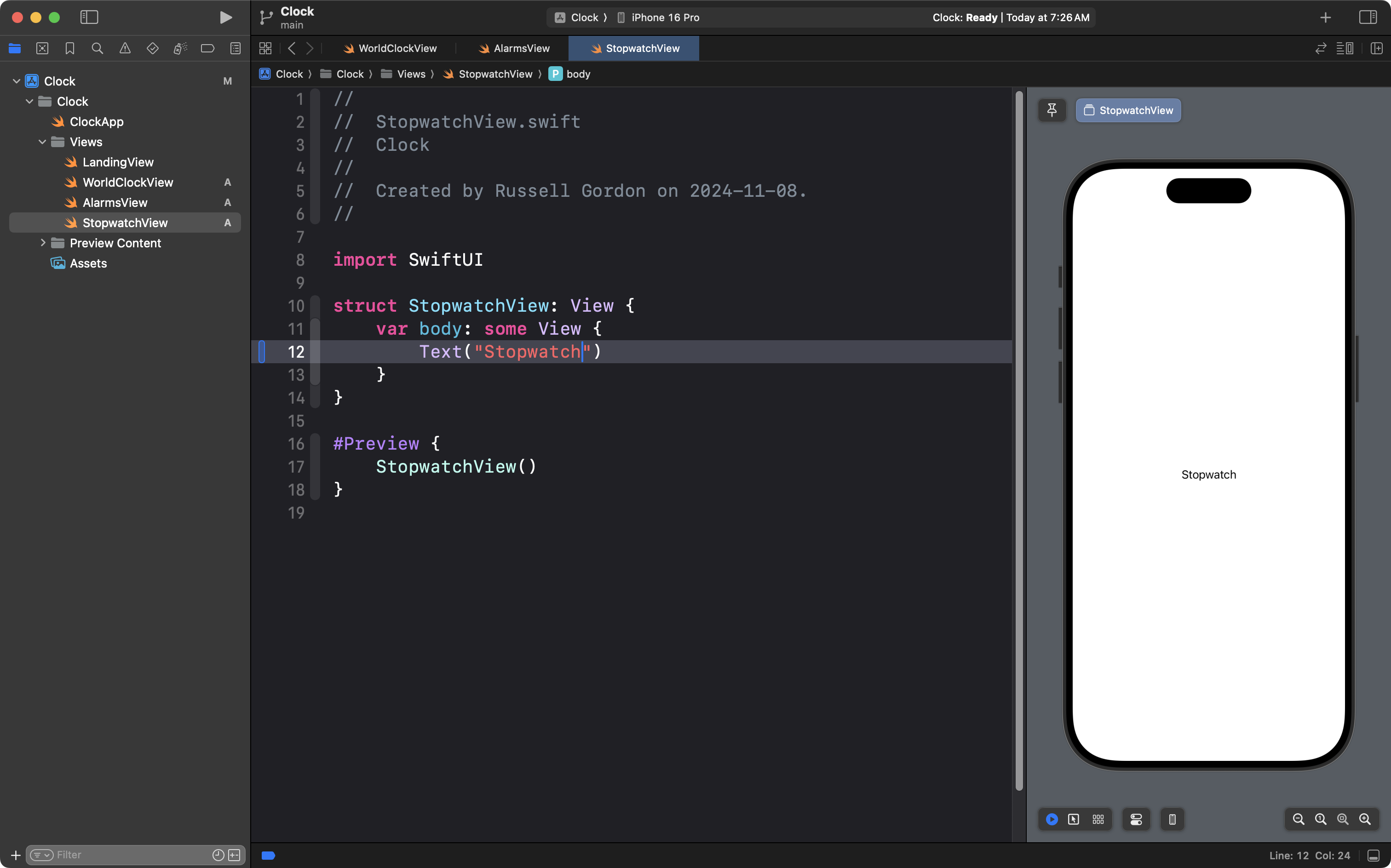This screenshot has height=868, width=1391.
Task: Switch to the WorldClockView tab
Action: pyautogui.click(x=397, y=48)
